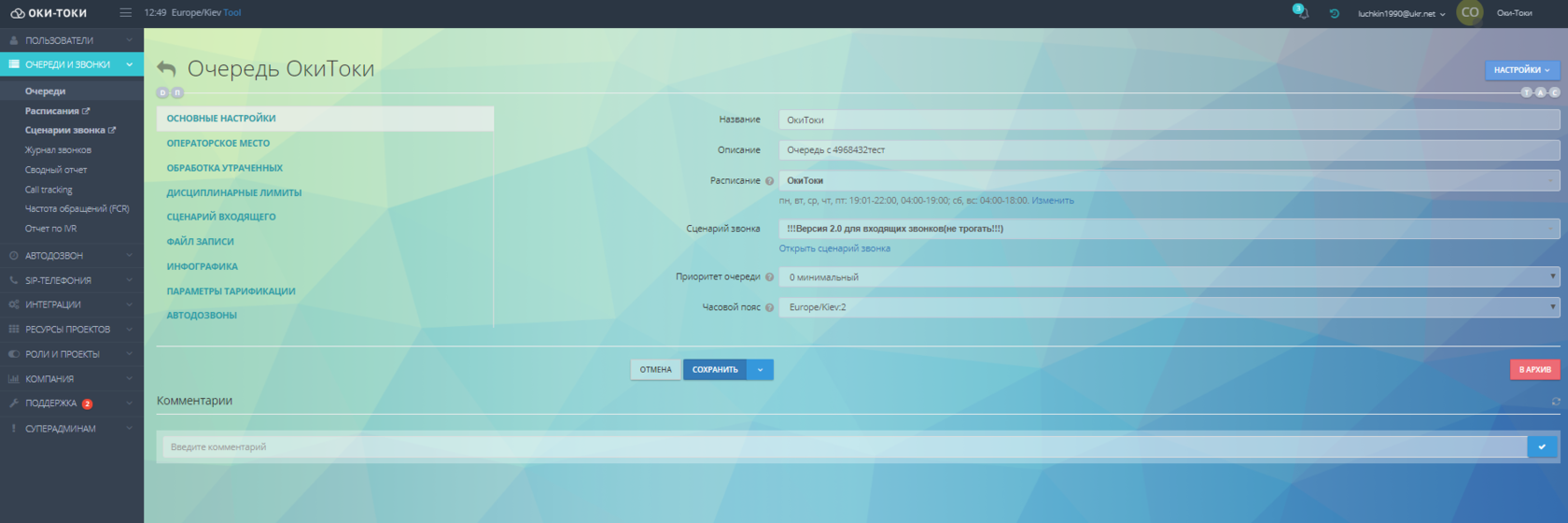Click the Название input field

(1169, 120)
